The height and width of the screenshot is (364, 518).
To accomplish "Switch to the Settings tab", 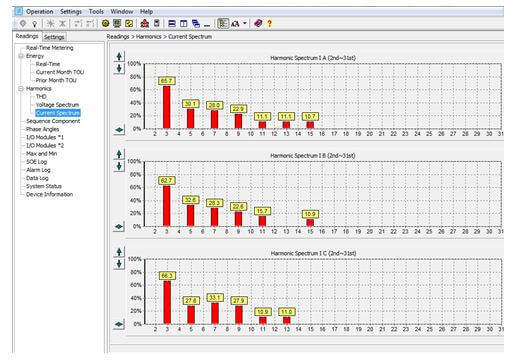I will 54,37.
